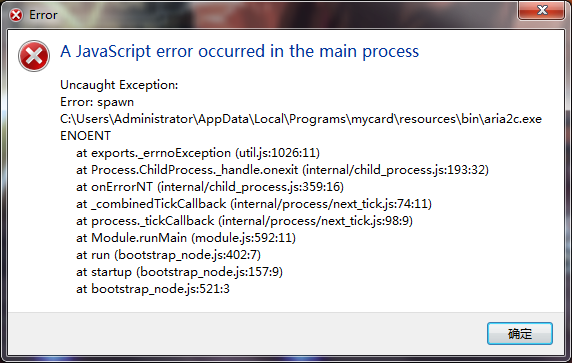This screenshot has width=572, height=363.
Task: Click the 'Uncaught Exception:' line
Action: 119,85
